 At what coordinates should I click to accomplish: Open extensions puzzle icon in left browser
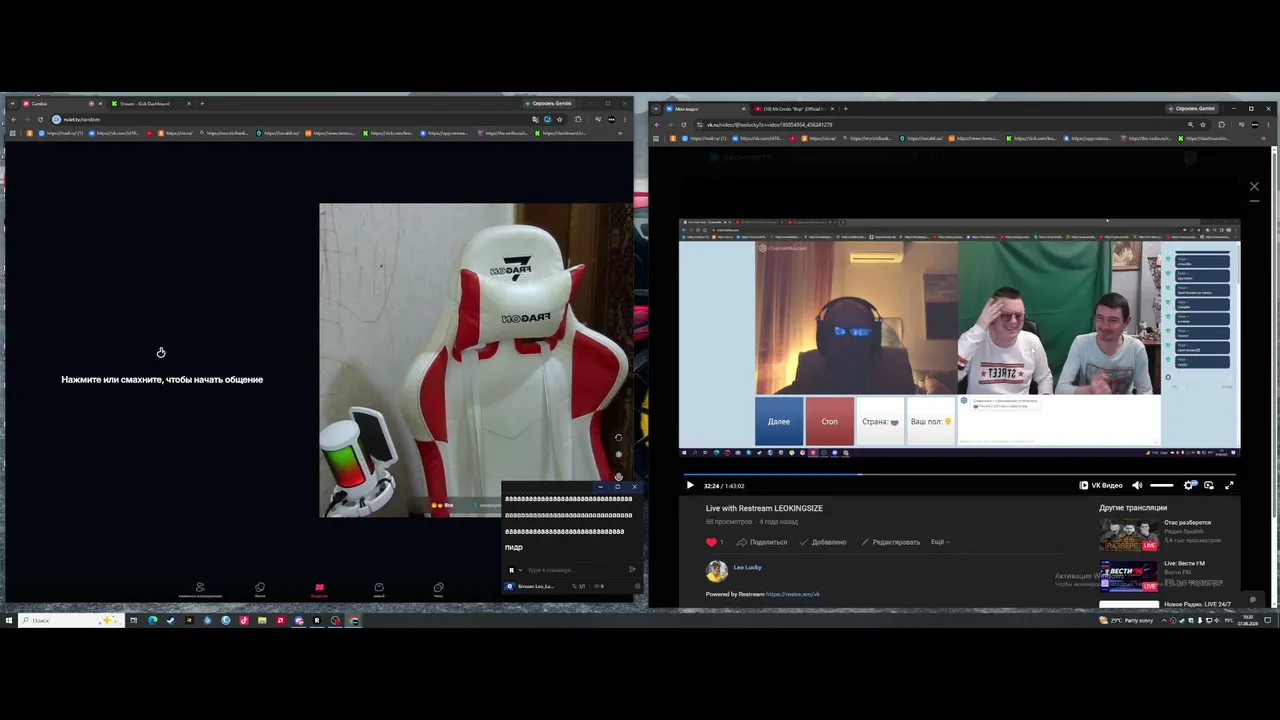[x=578, y=119]
